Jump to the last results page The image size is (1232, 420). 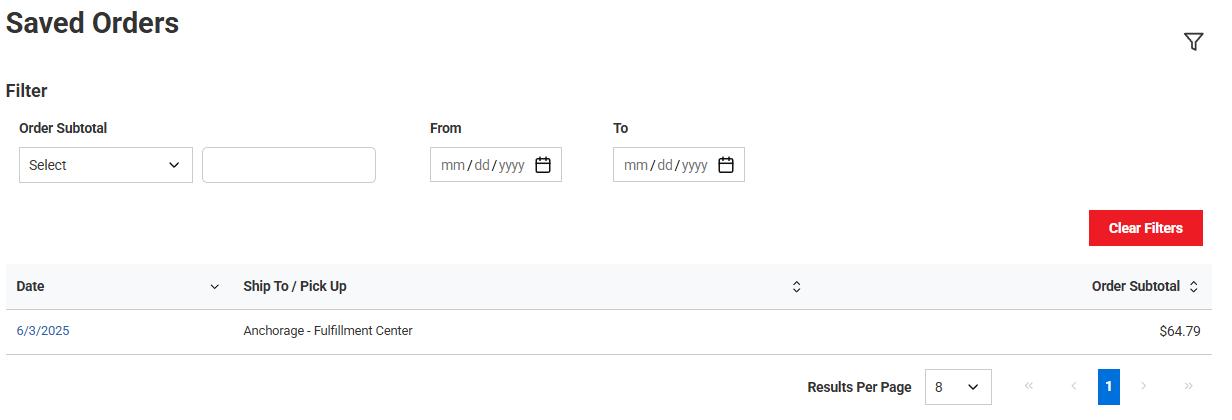[x=1188, y=386]
